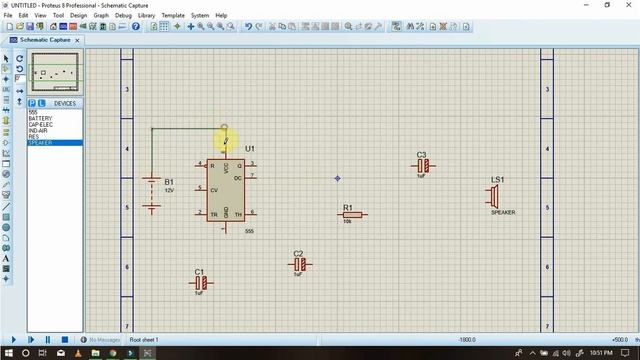Open the Edit menu
This screenshot has width=640, height=360.
click(23, 16)
